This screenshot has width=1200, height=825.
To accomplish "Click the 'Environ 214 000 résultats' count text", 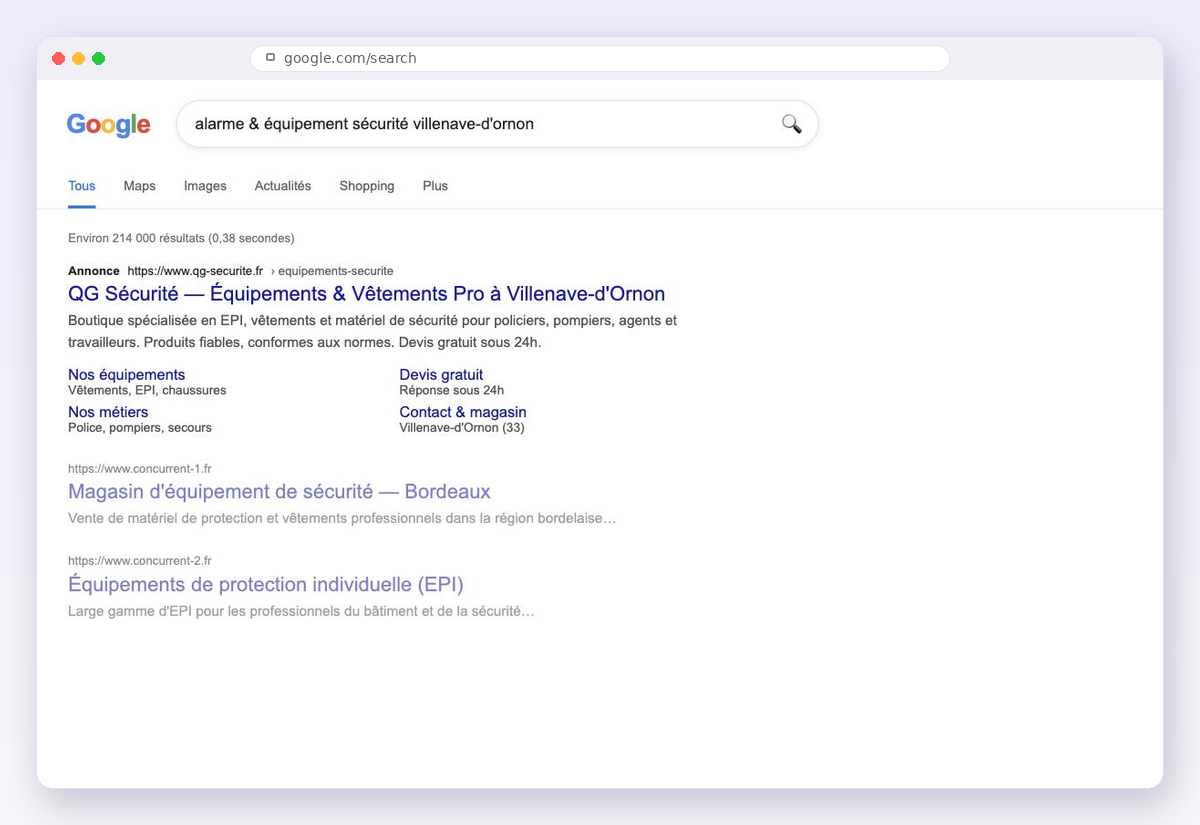I will (181, 238).
